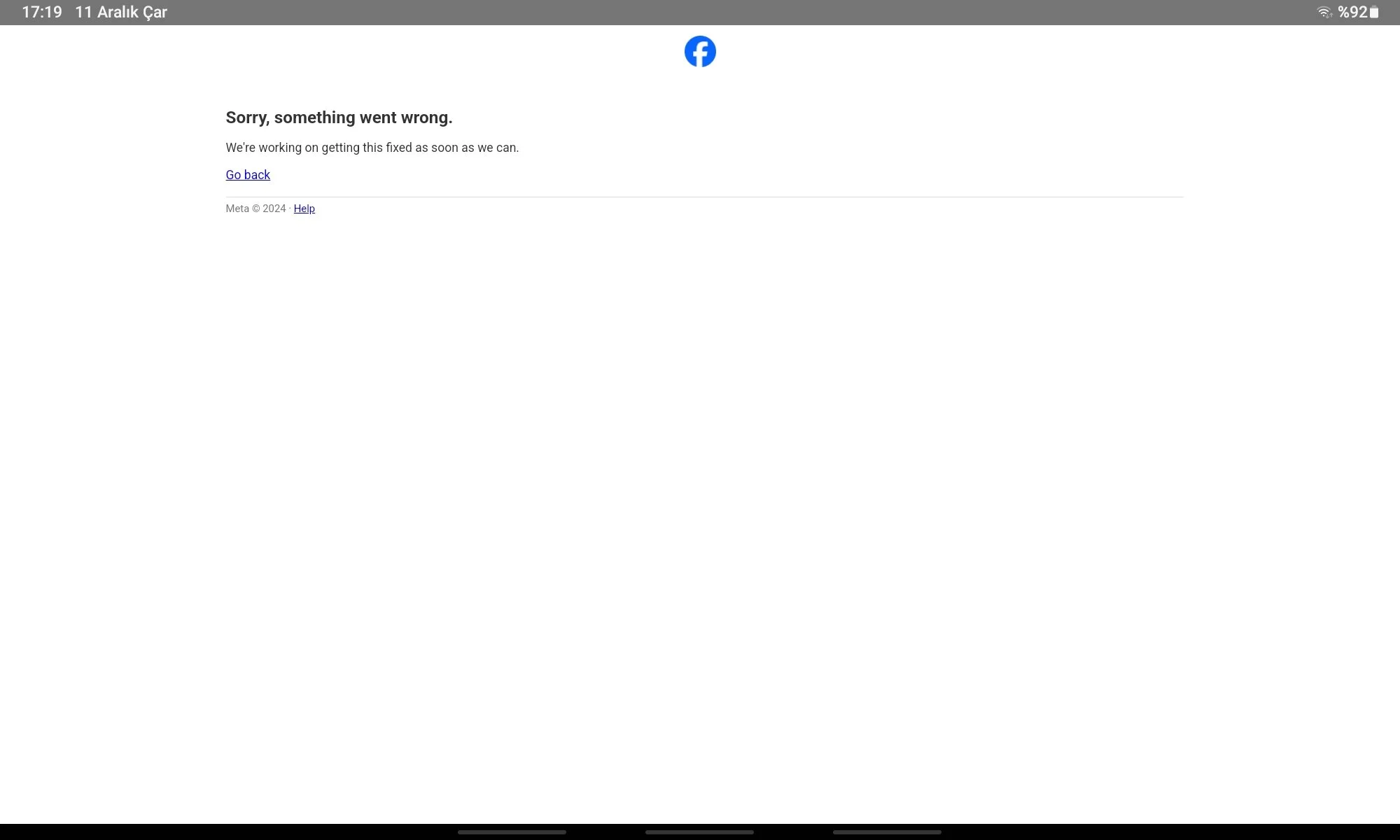Follow the "Go back" link

[x=248, y=175]
